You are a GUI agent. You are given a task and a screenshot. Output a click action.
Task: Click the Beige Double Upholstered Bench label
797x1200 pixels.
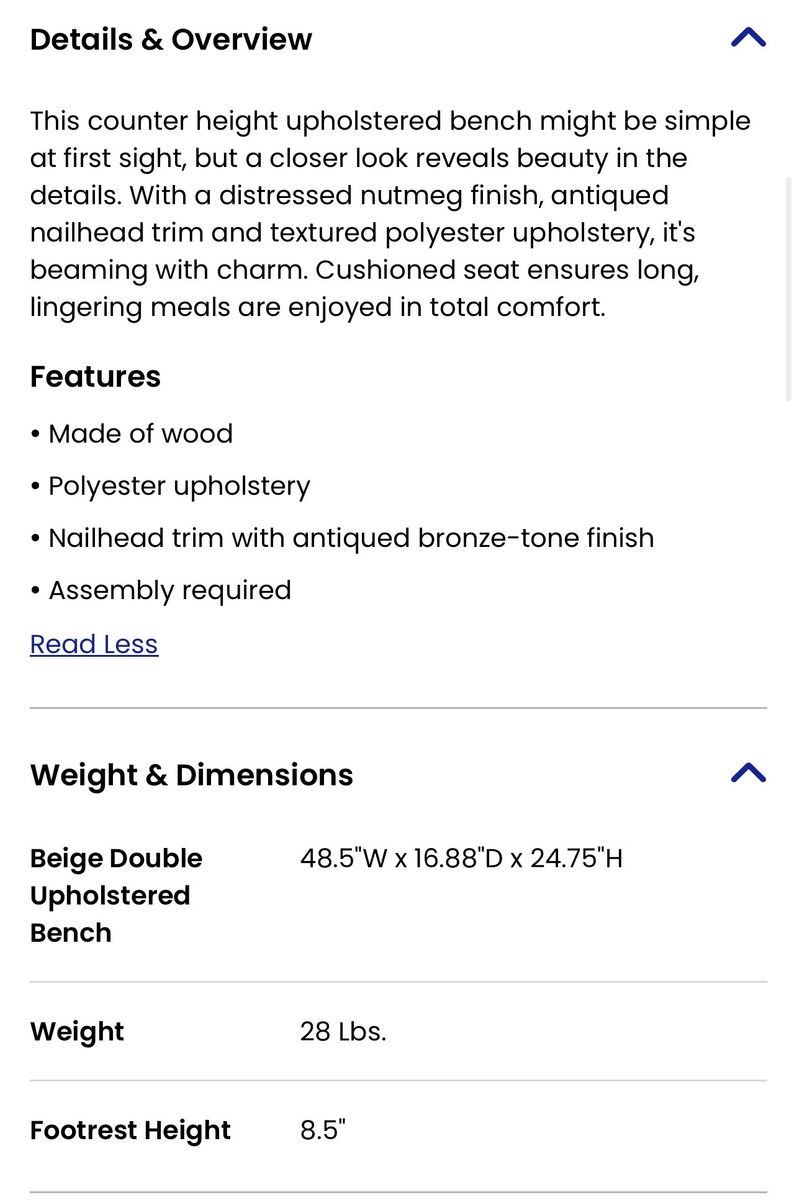[x=116, y=895]
